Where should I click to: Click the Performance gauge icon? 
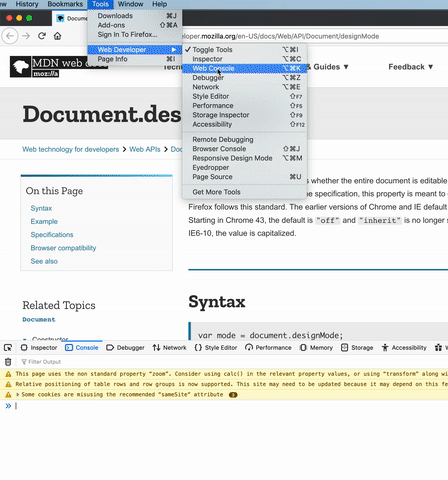[x=249, y=348]
